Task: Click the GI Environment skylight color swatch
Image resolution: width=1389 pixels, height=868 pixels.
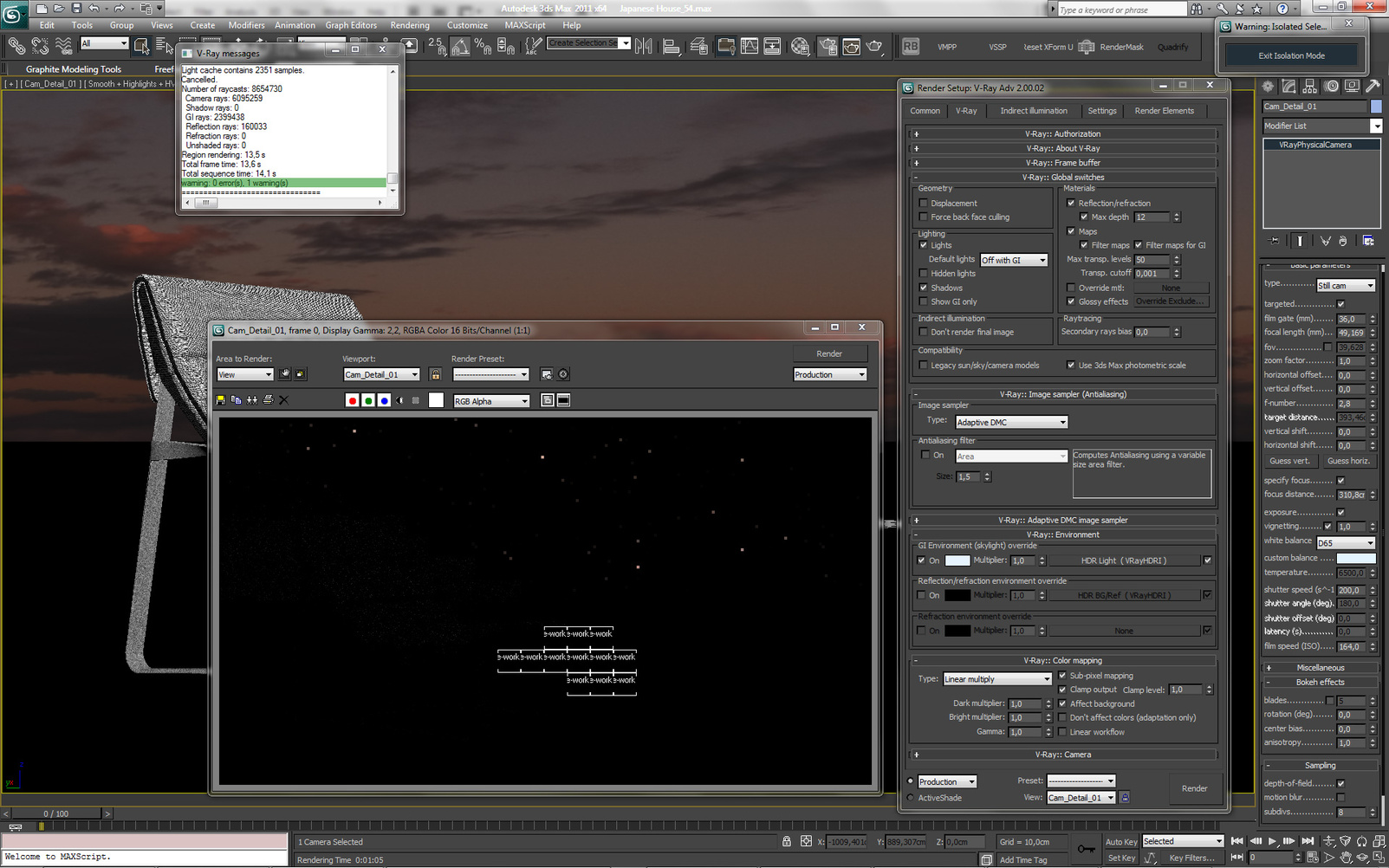Action: coord(957,560)
